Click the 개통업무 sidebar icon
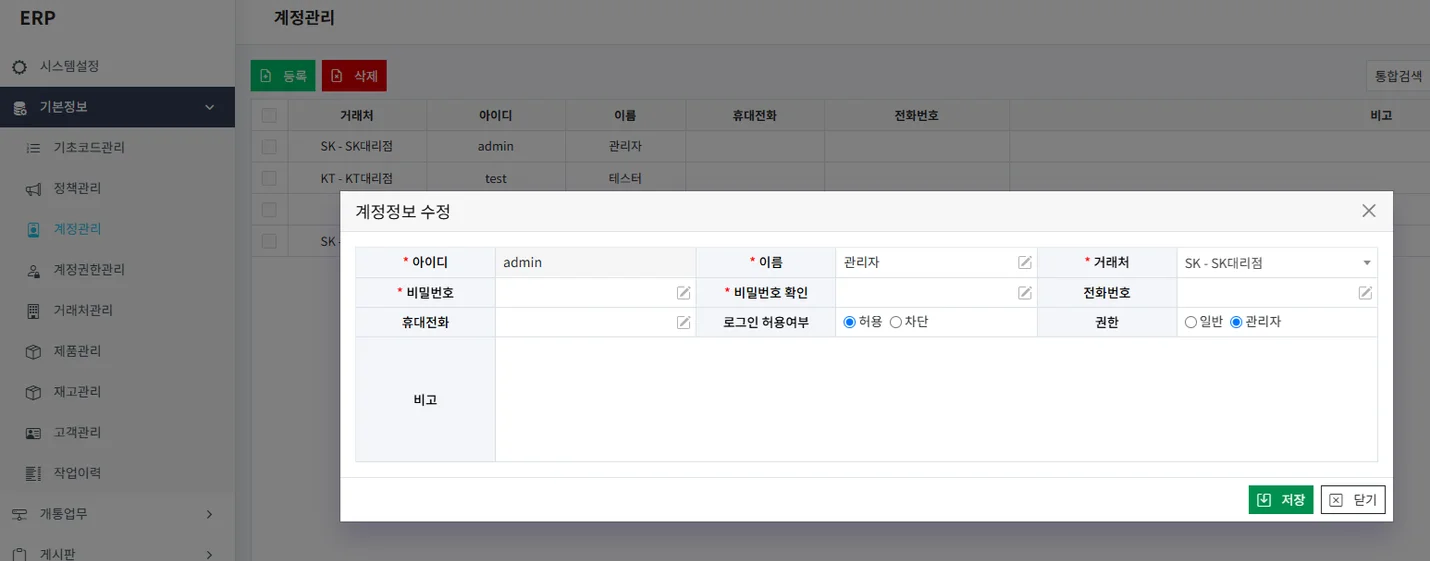The width and height of the screenshot is (1430, 561). (19, 514)
